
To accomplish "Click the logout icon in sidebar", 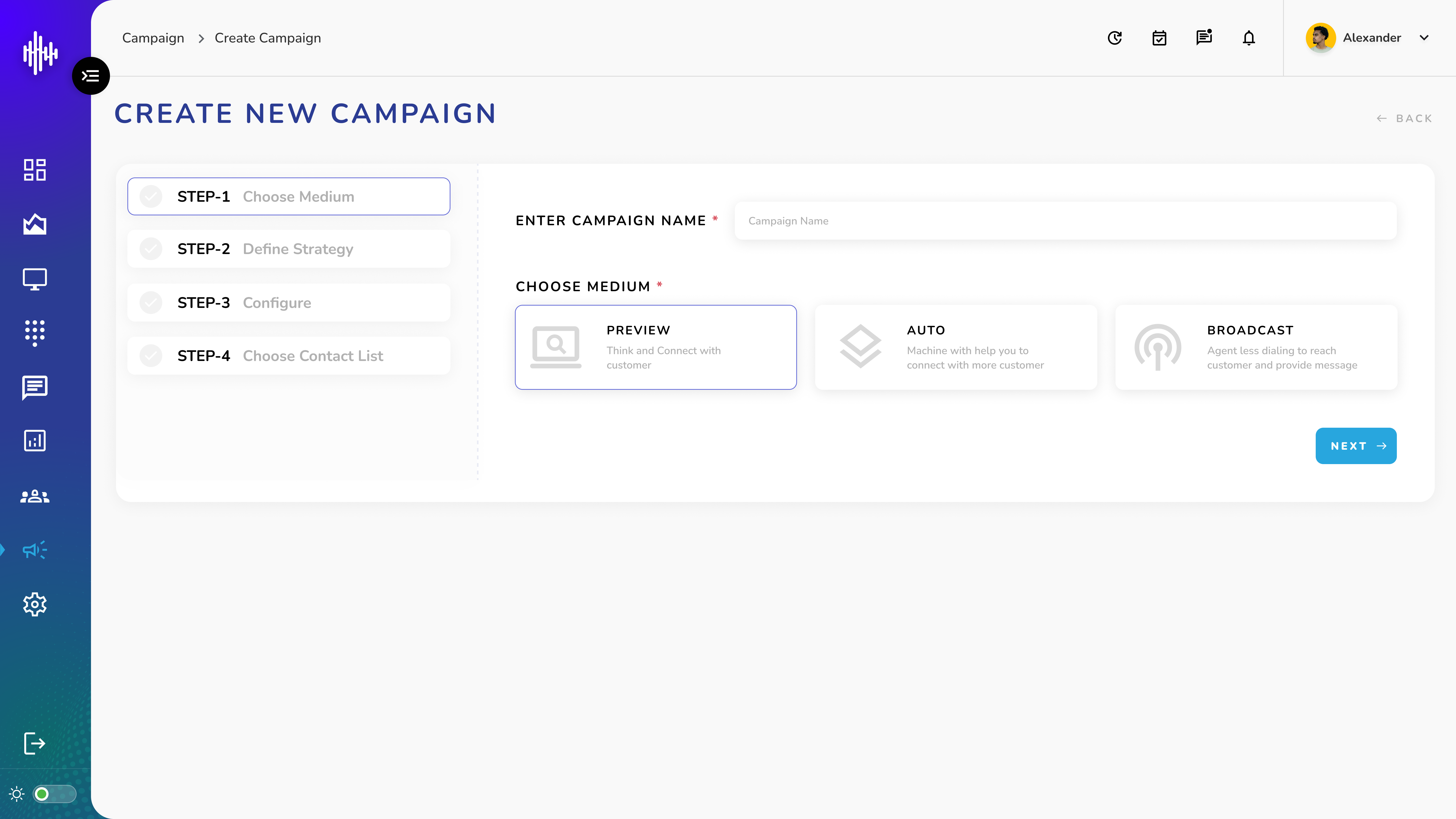I will click(34, 743).
